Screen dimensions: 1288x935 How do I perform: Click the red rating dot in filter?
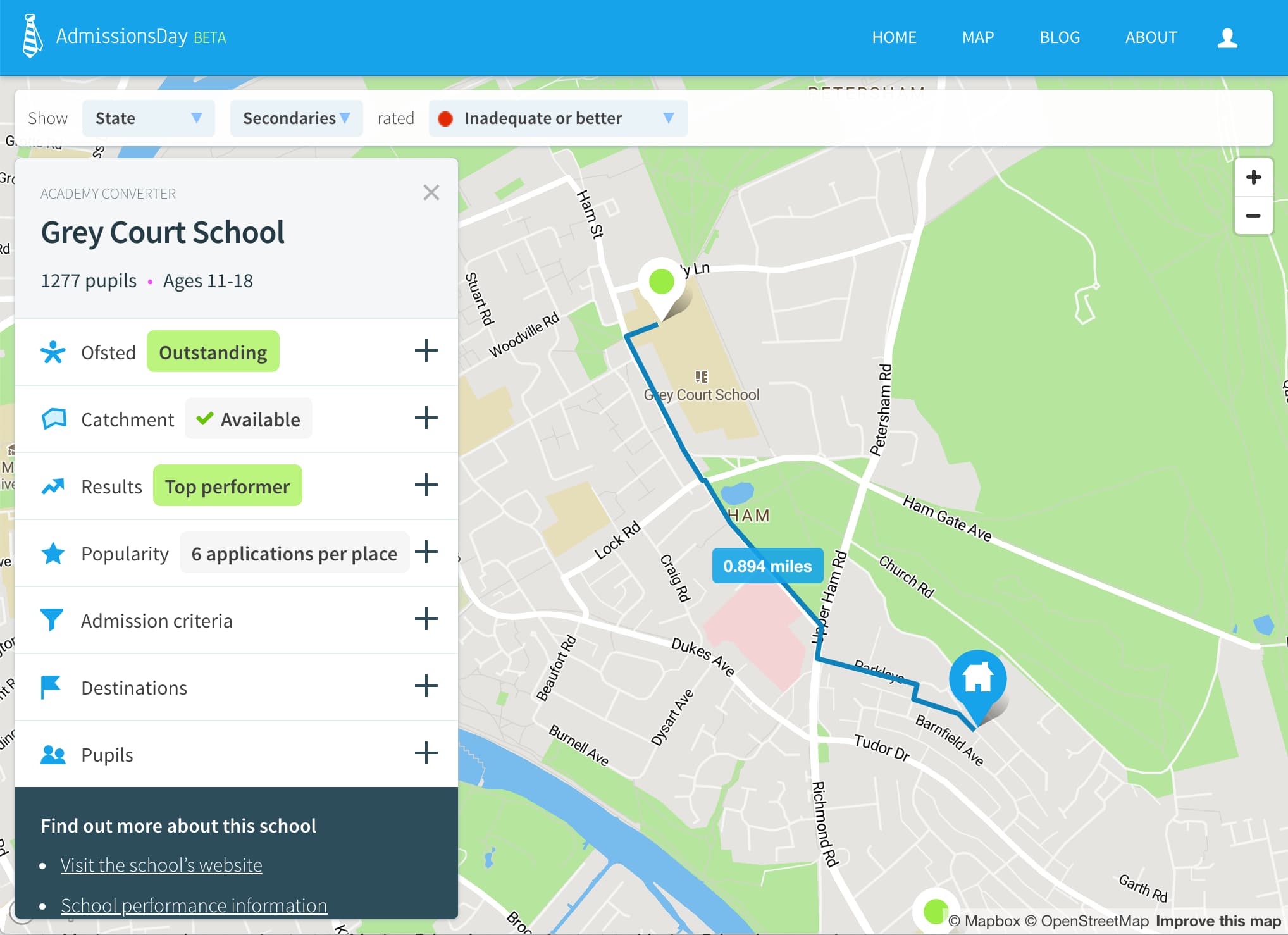click(x=445, y=118)
